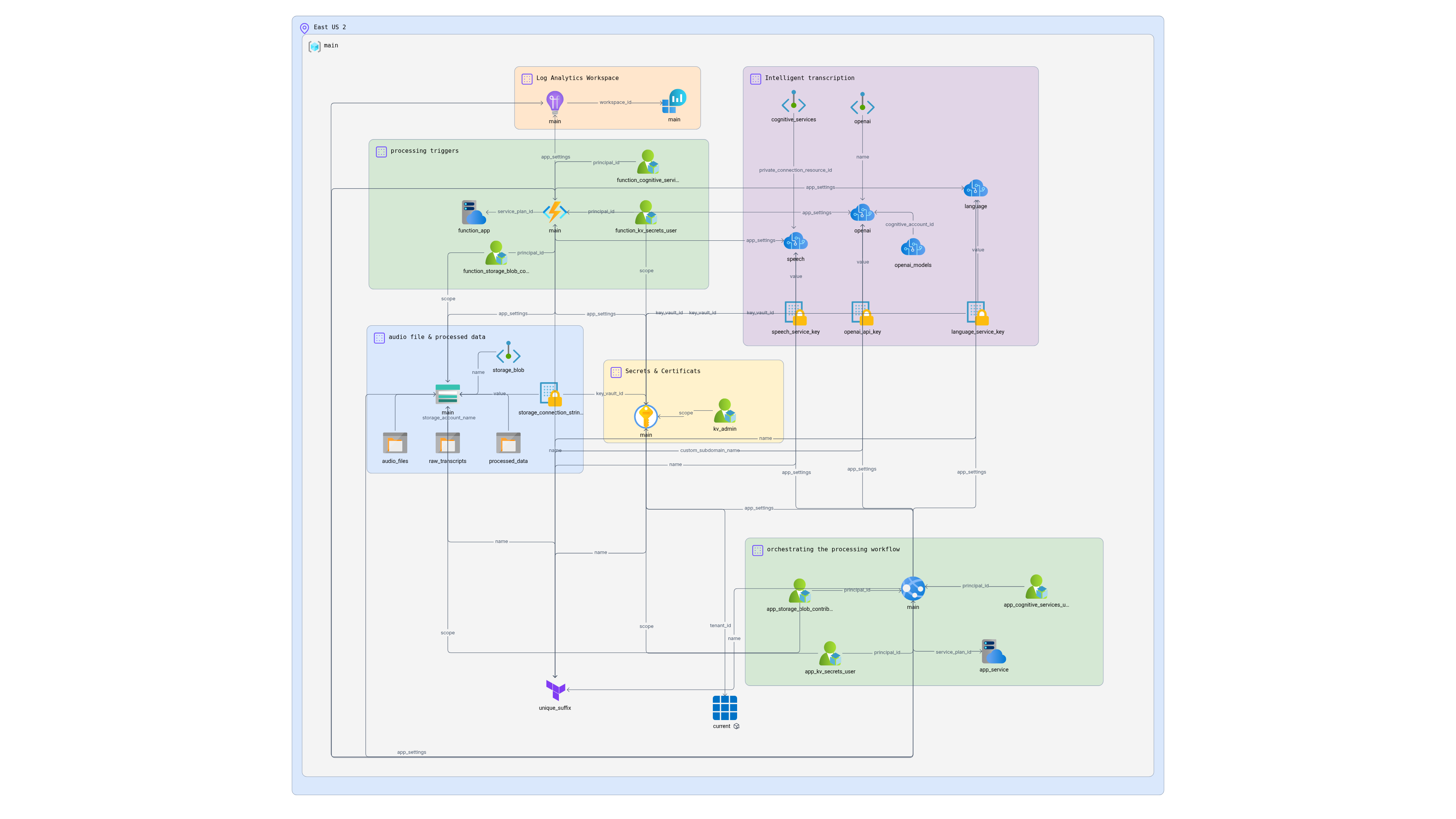Select the audio_files container icon
The height and width of the screenshot is (819, 1456).
pos(394,443)
